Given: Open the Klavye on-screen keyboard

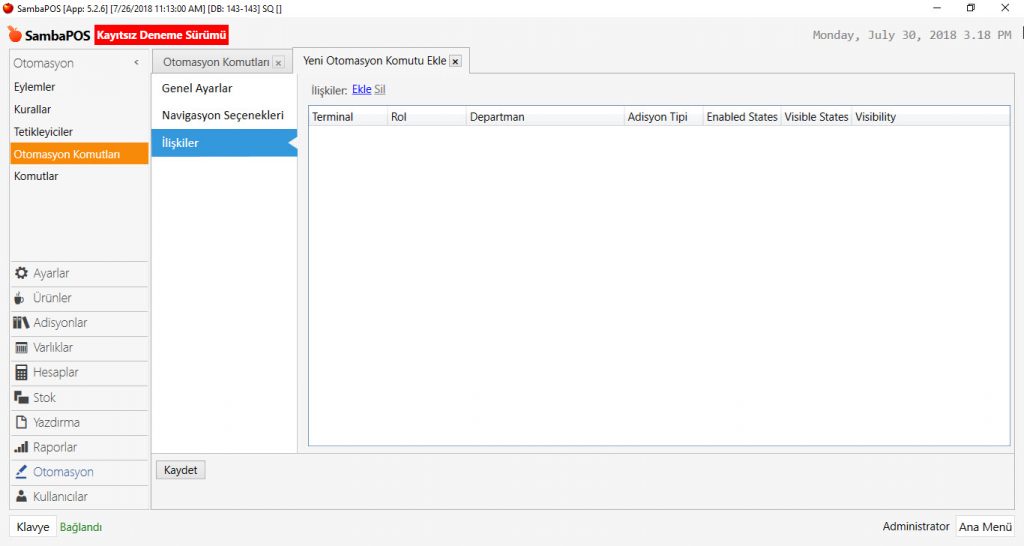Looking at the screenshot, I should point(33,527).
